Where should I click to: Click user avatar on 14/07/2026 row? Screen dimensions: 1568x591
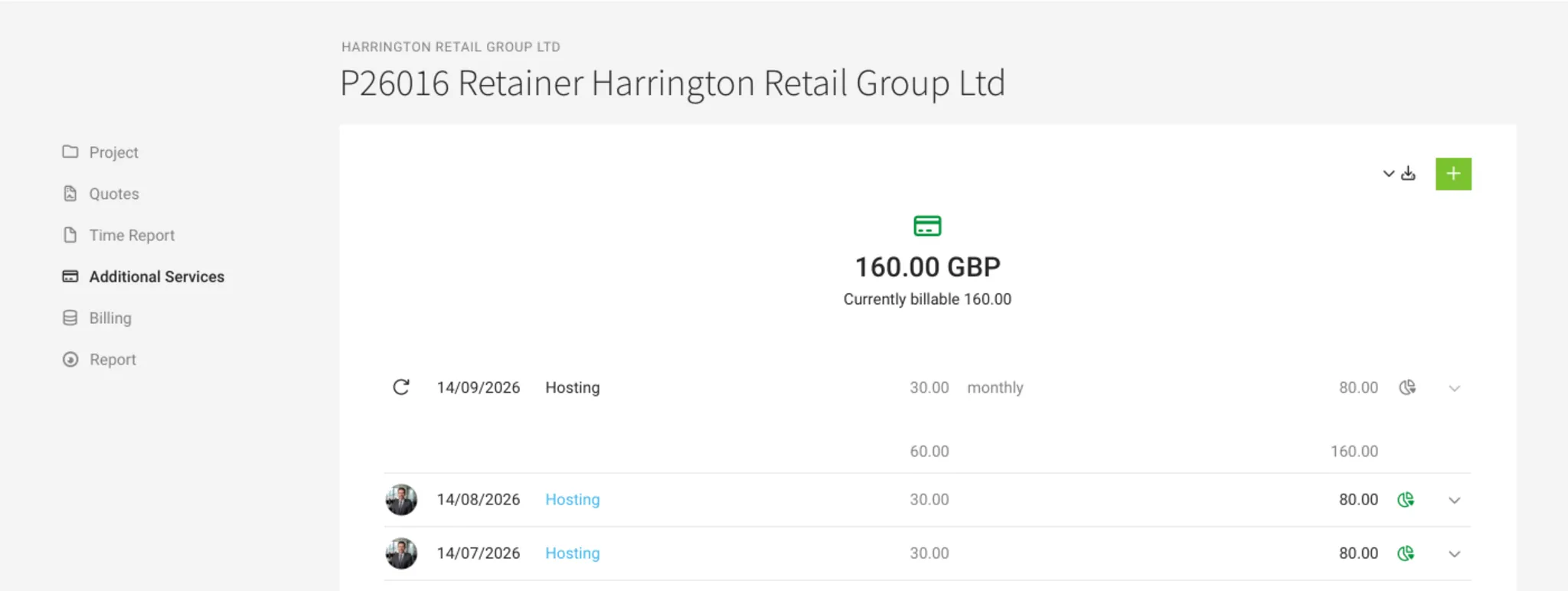(x=401, y=553)
